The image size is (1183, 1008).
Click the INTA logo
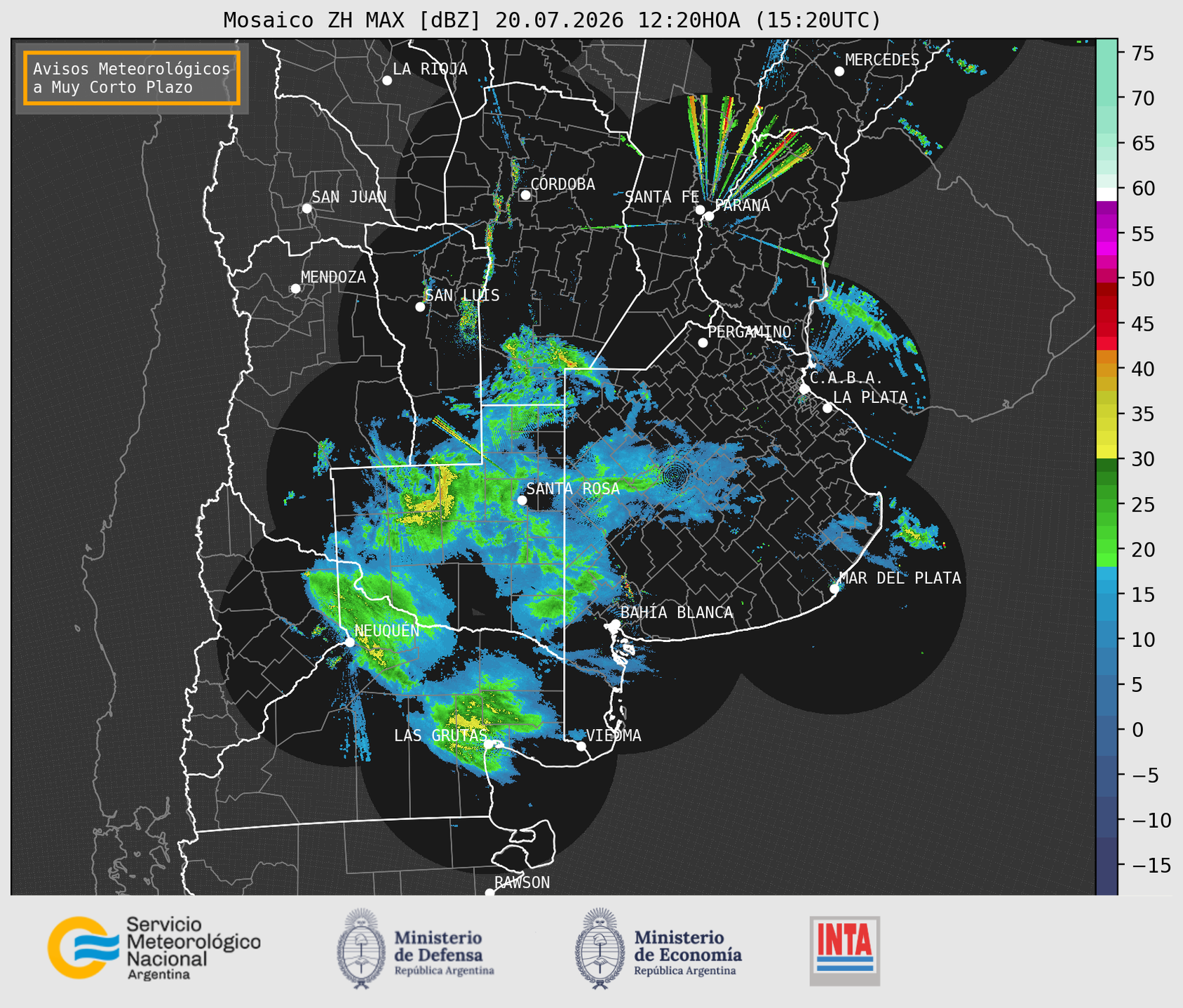844,951
